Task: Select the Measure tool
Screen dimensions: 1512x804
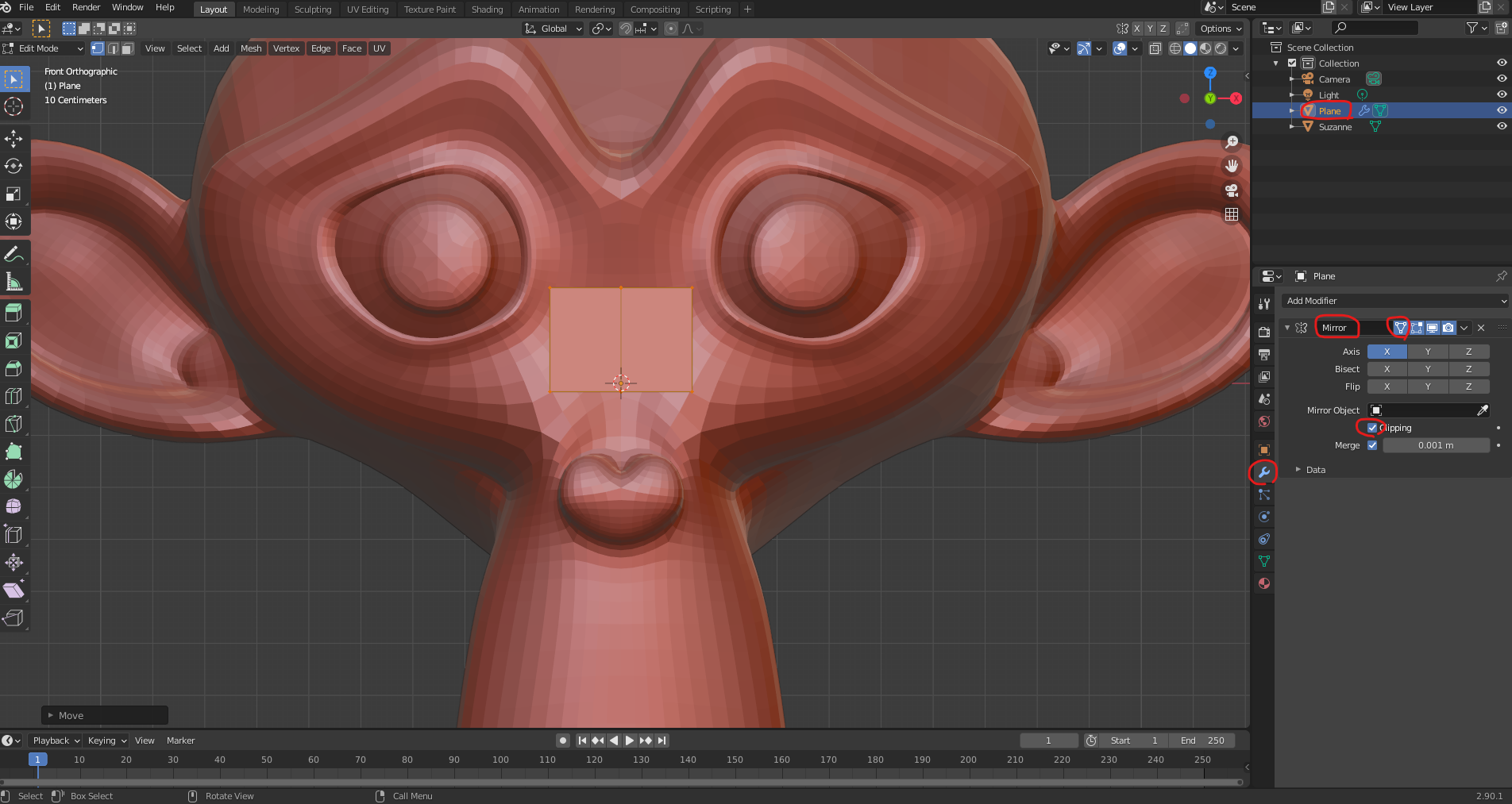Action: coord(13,282)
